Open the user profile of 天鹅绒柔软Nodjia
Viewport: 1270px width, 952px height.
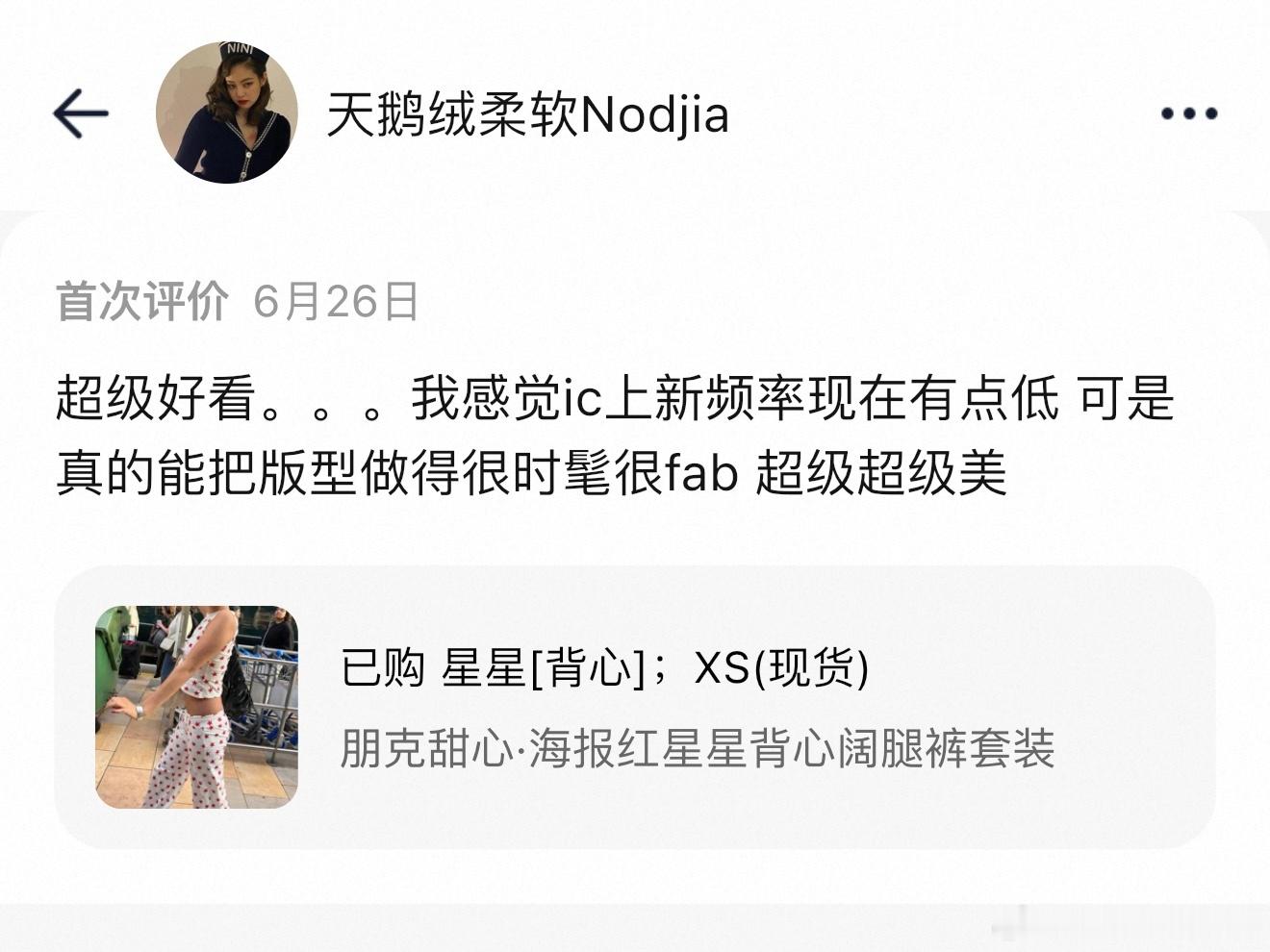click(527, 115)
